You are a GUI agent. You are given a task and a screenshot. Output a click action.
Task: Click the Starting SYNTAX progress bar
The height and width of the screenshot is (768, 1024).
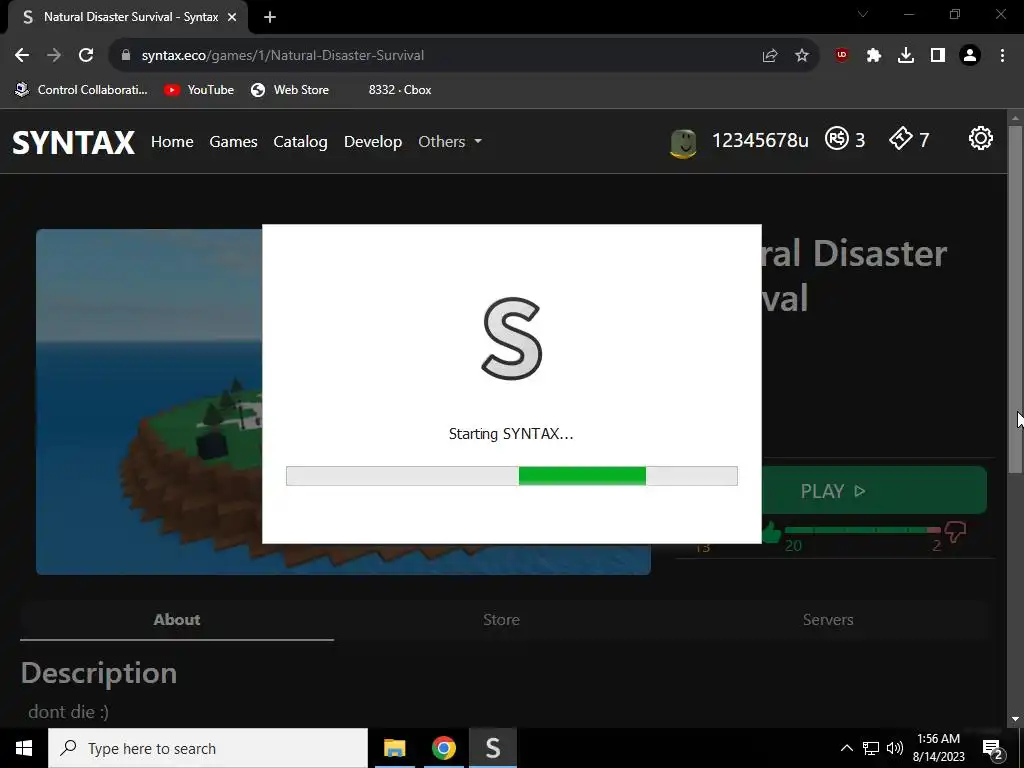point(511,476)
